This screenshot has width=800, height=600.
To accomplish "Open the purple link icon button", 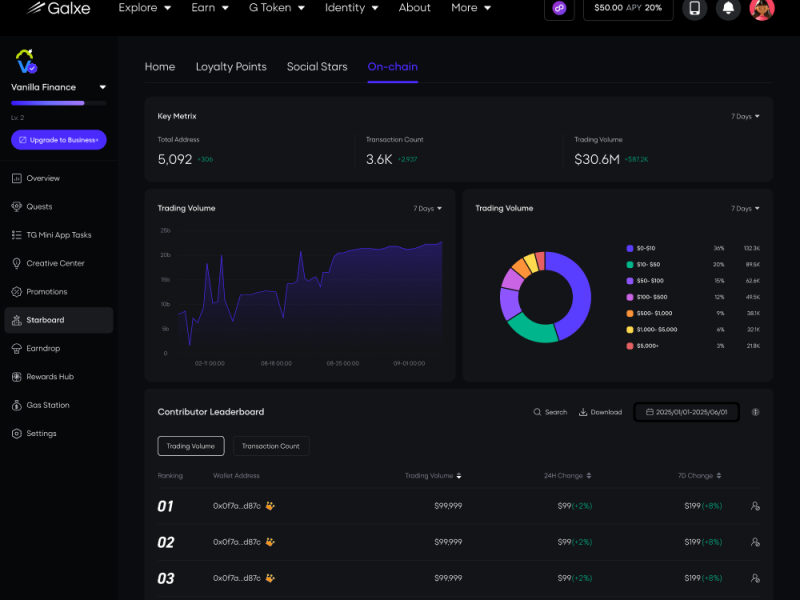I will pyautogui.click(x=559, y=8).
